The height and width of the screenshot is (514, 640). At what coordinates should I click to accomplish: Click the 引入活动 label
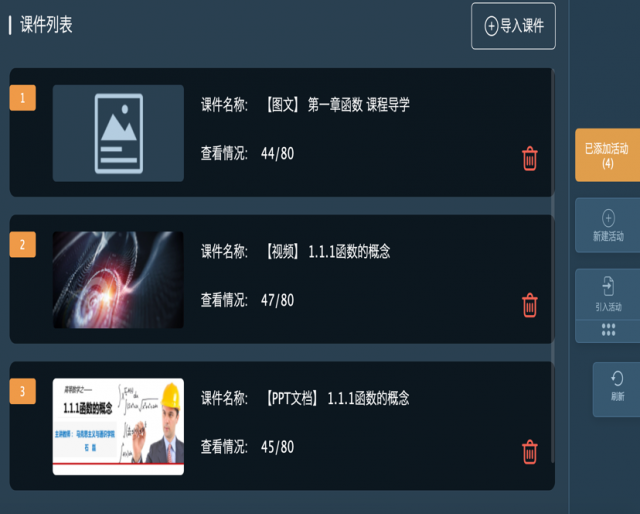click(608, 307)
